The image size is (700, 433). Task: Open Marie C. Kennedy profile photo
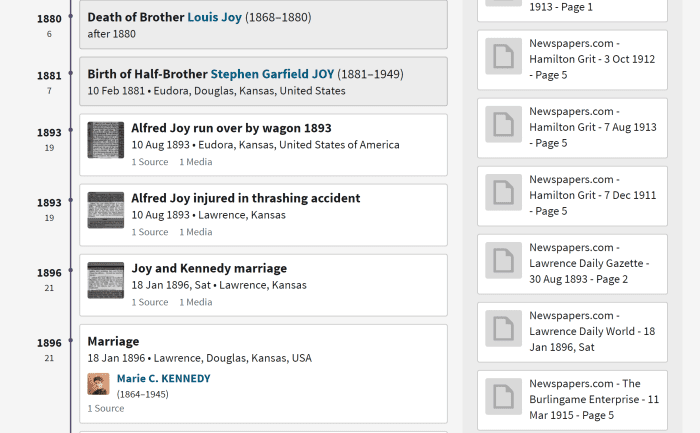pos(98,384)
